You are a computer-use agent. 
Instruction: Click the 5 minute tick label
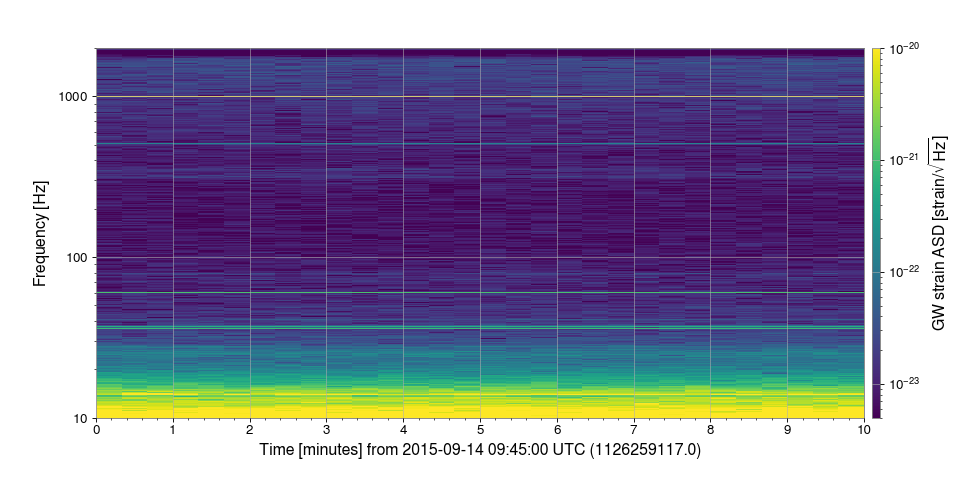coord(481,430)
